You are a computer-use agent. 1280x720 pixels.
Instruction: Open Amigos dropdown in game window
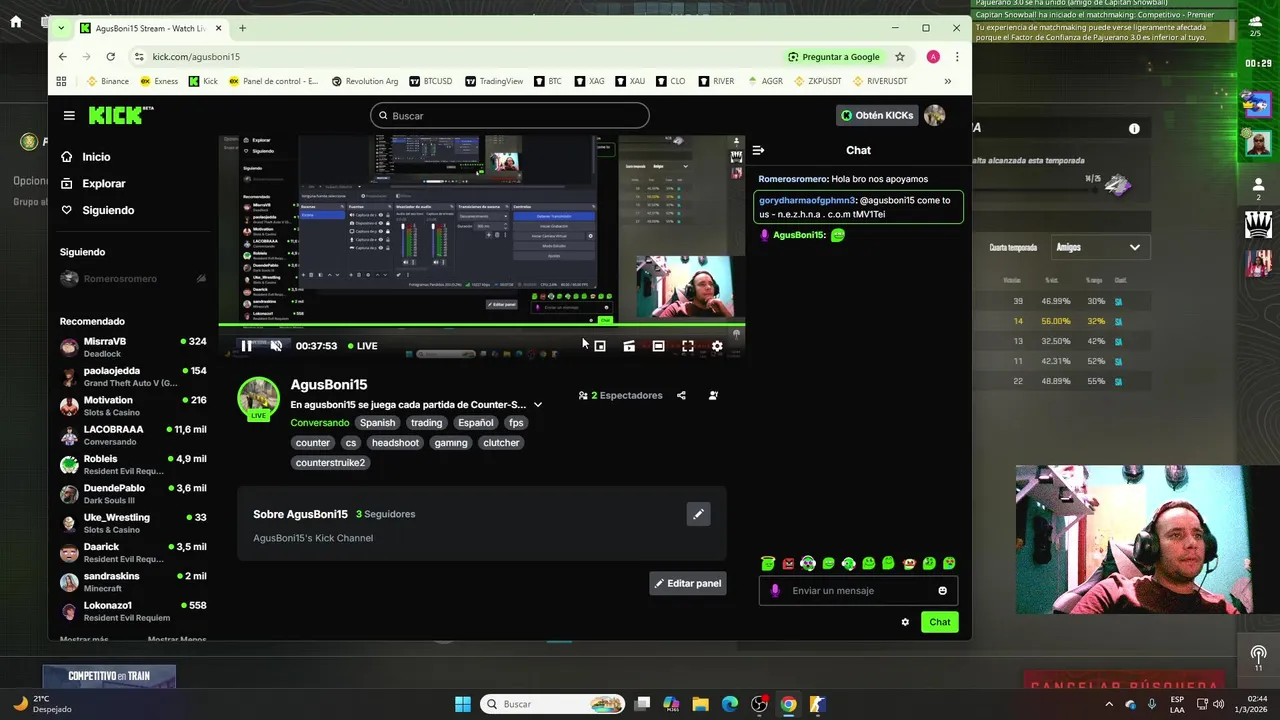(1099, 247)
